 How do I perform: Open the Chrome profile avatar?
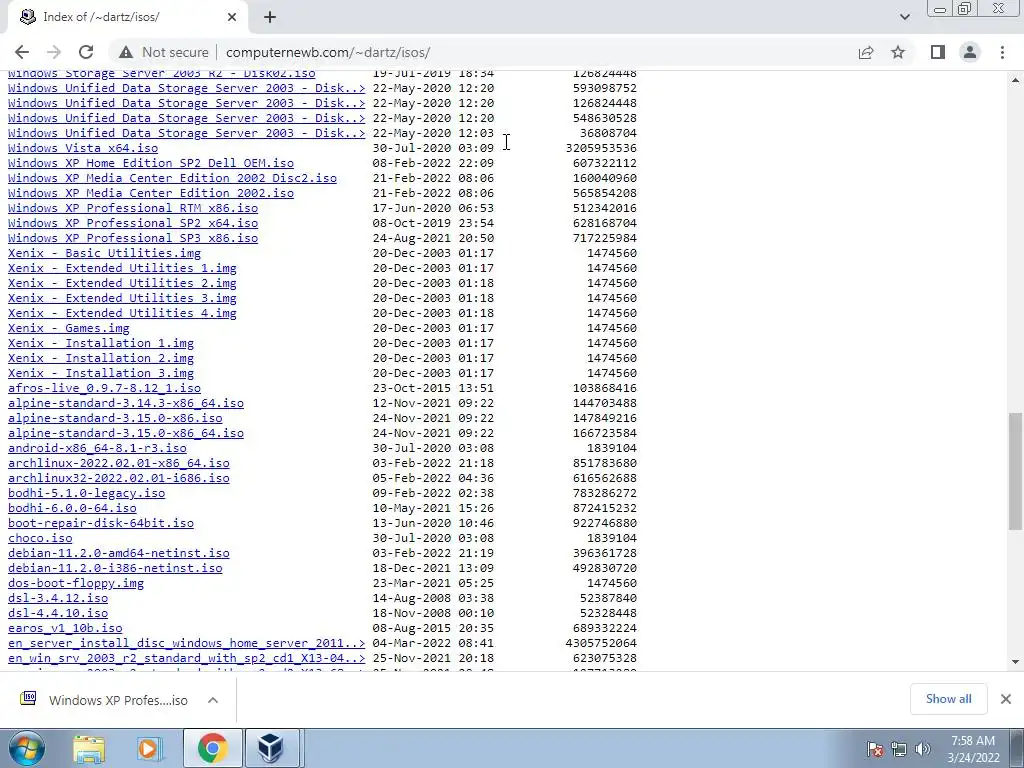point(970,52)
